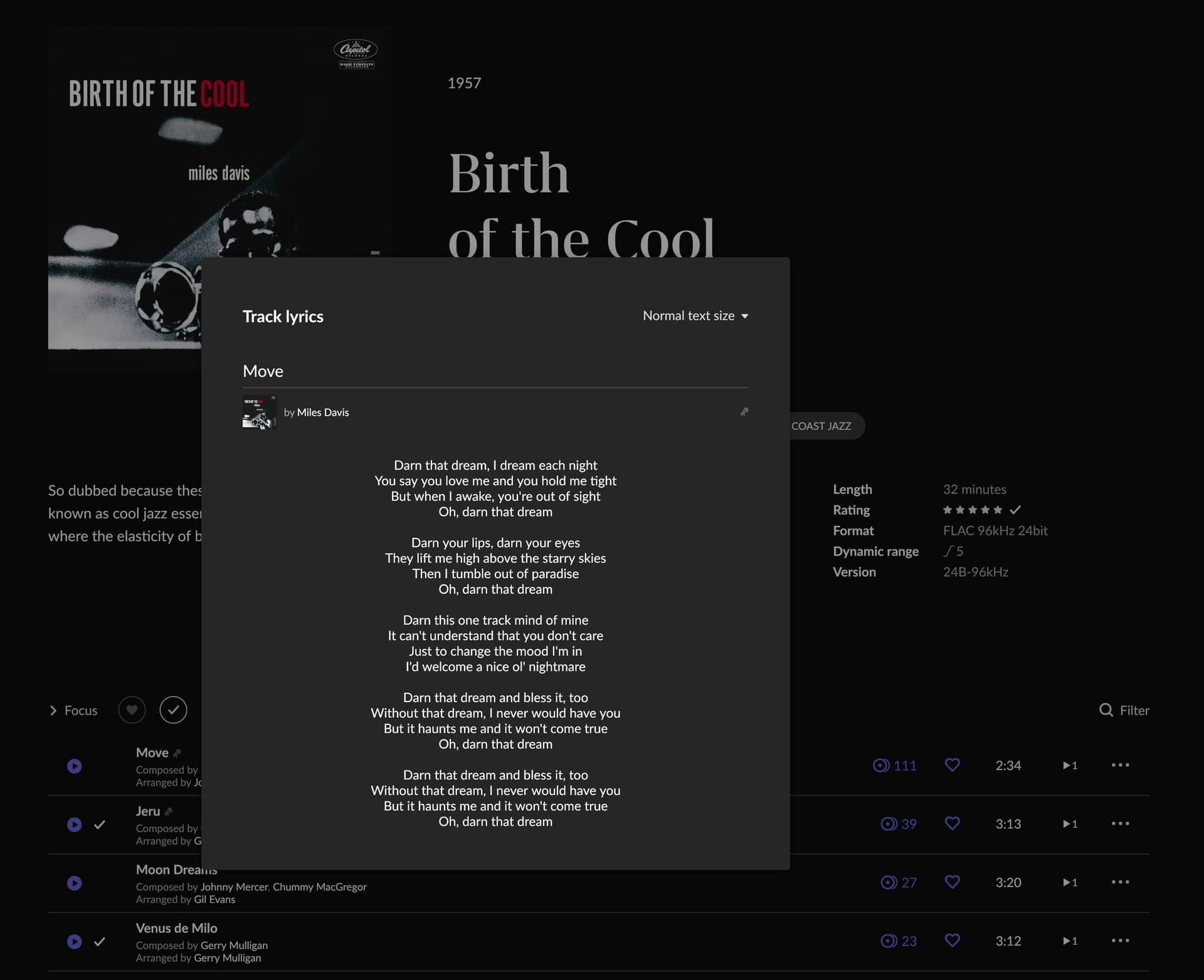Open the Filter search for tracks

click(x=1124, y=710)
